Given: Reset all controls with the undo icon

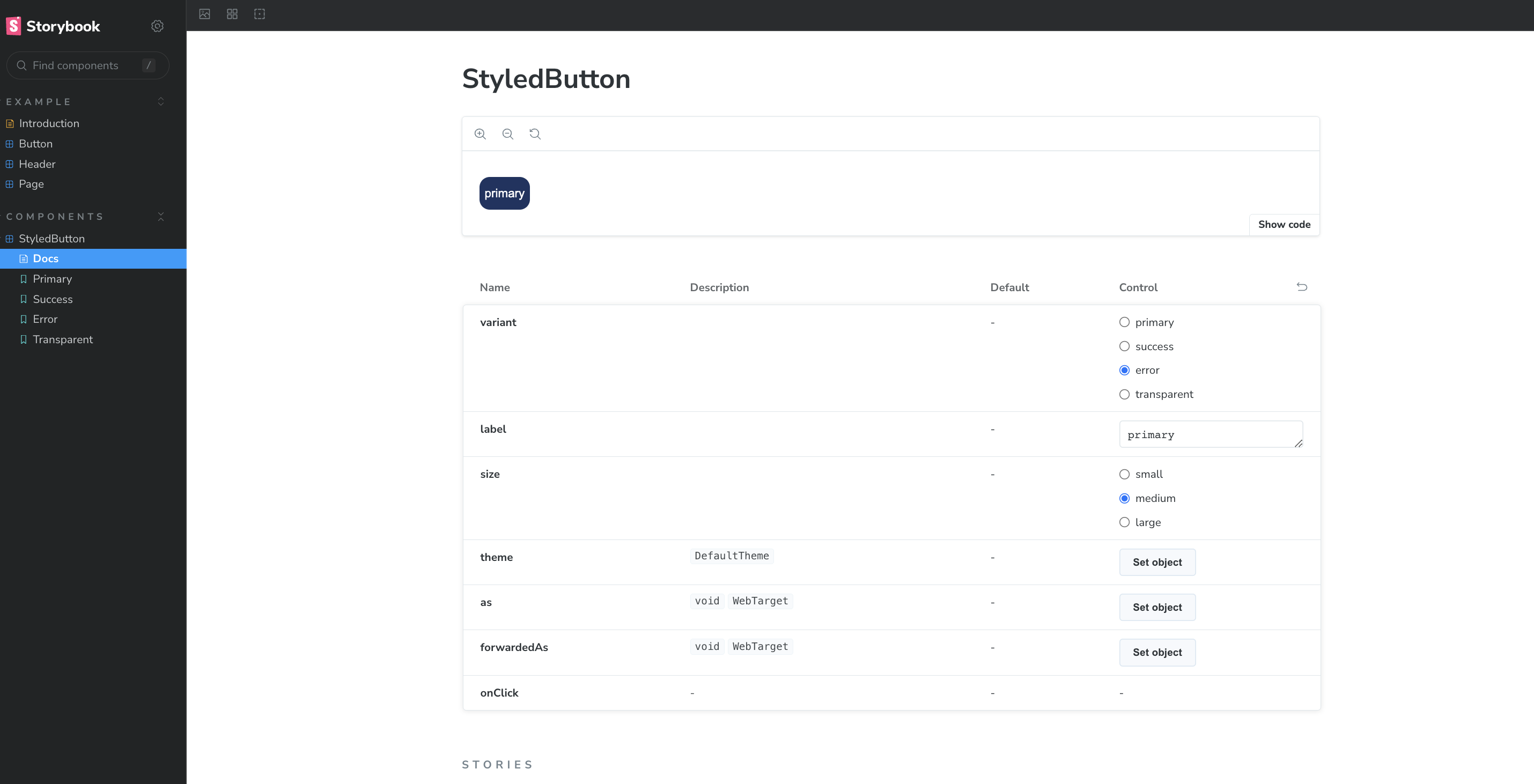Looking at the screenshot, I should point(1302,287).
